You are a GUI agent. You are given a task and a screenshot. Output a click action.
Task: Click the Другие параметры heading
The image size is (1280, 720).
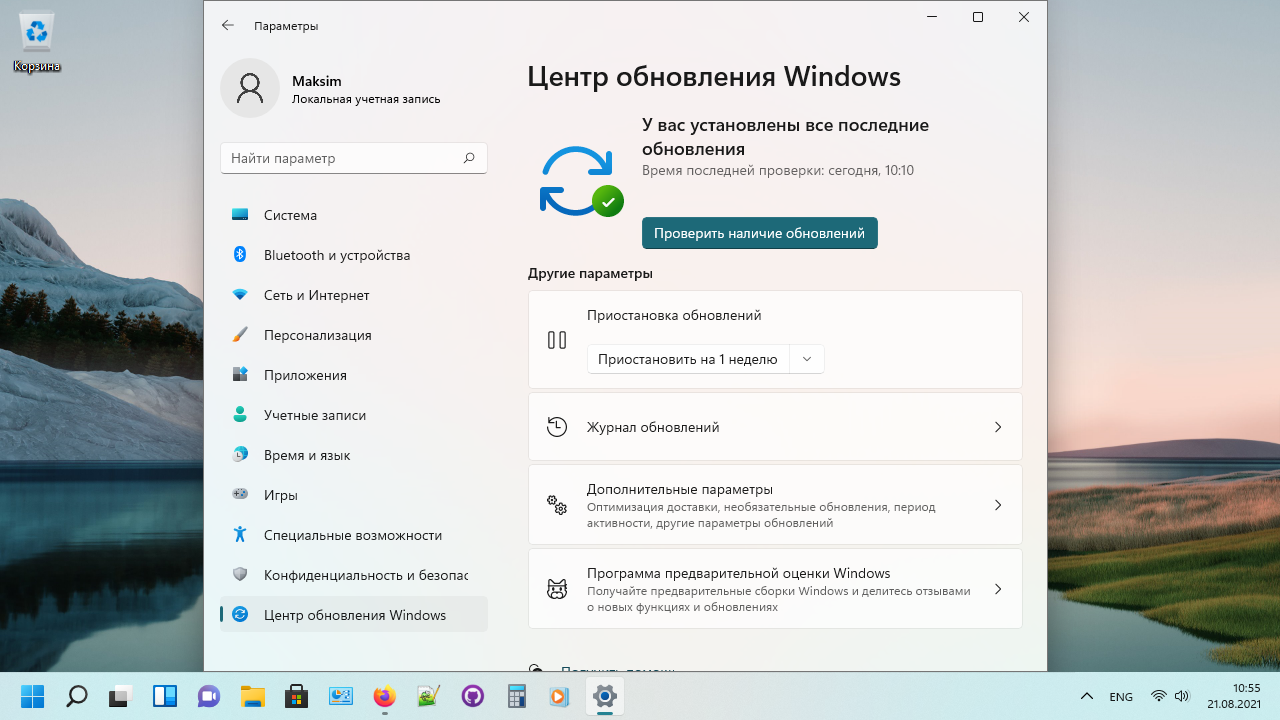[x=590, y=273]
